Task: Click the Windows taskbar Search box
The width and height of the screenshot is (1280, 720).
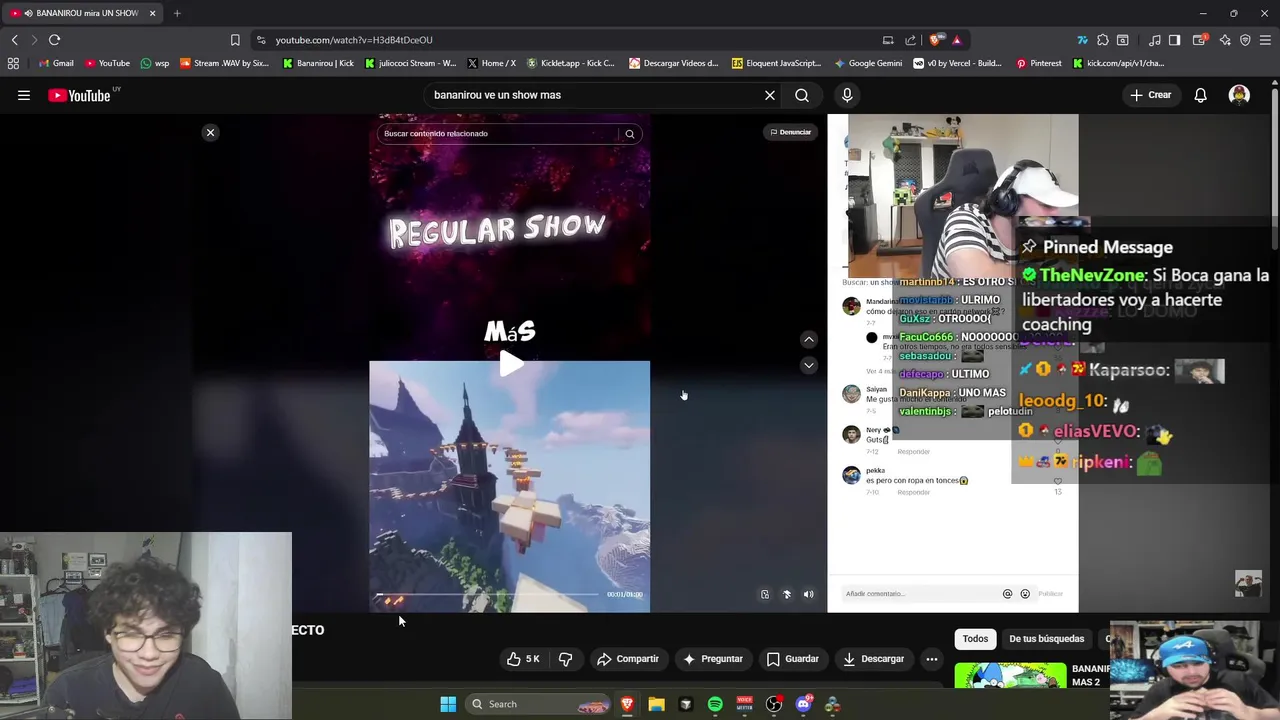Action: pos(540,704)
